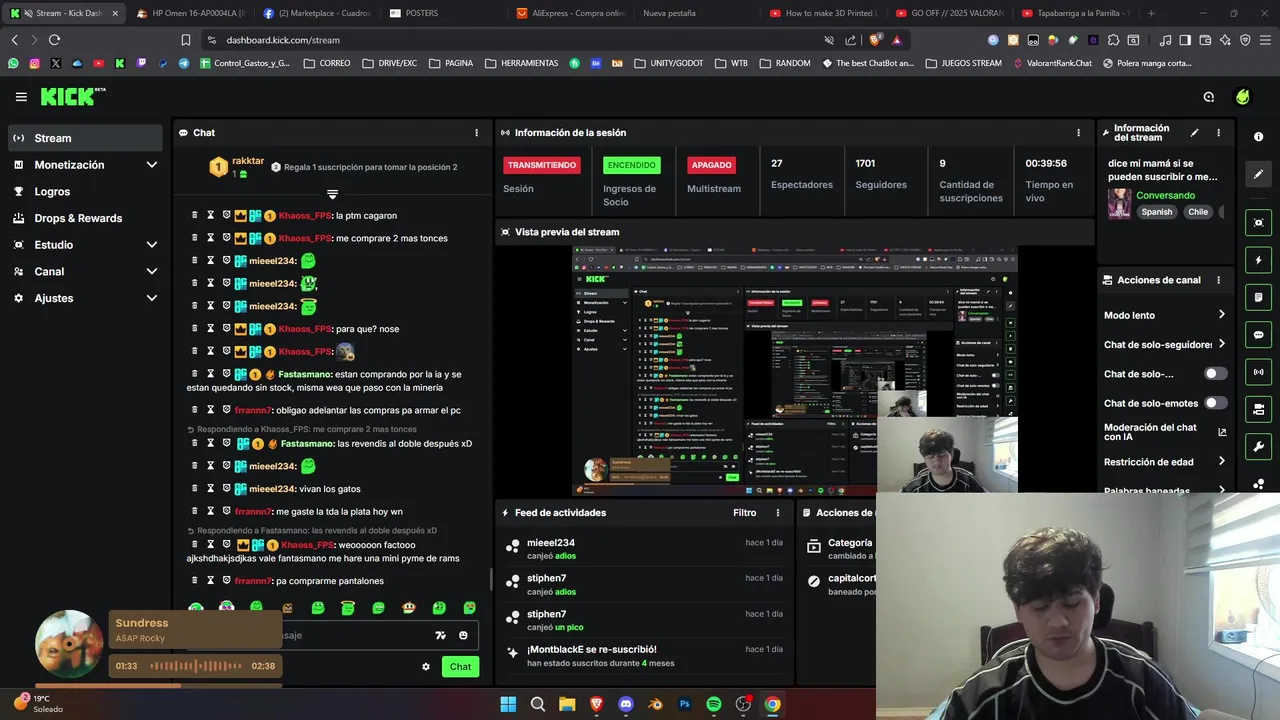
Task: Reload the browser page
Action: coord(54,40)
